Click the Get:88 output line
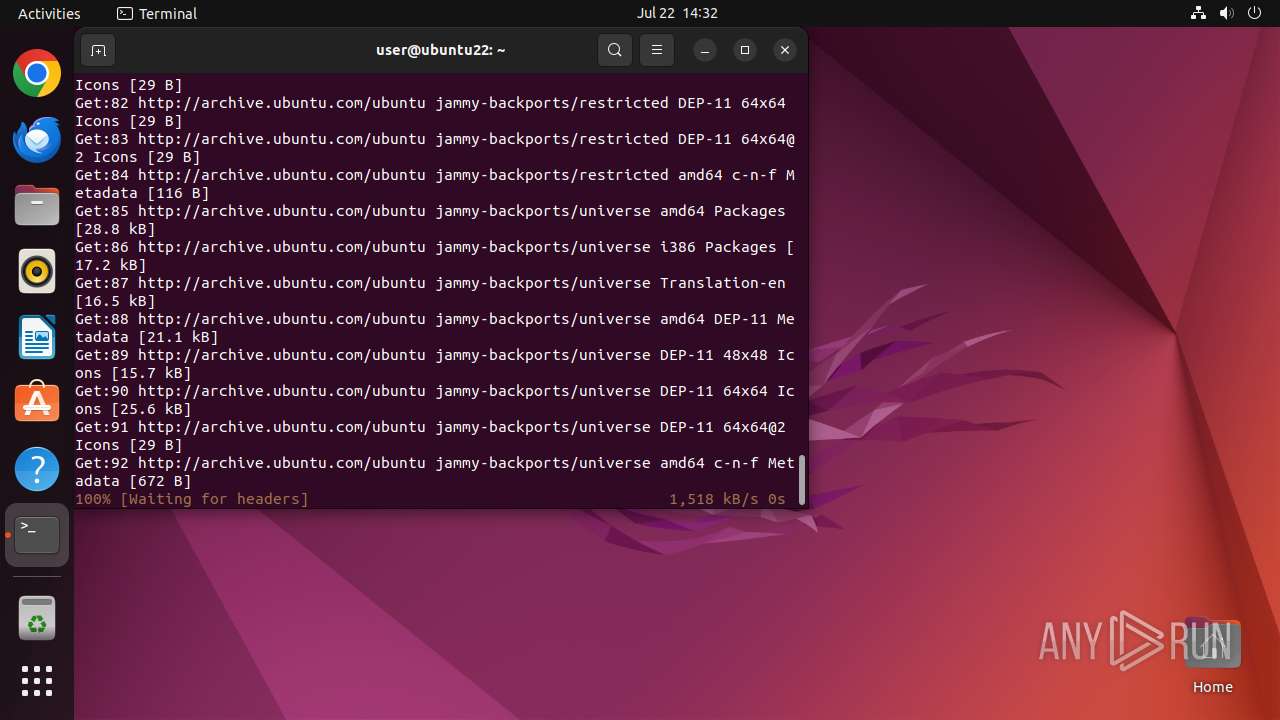 (x=435, y=328)
